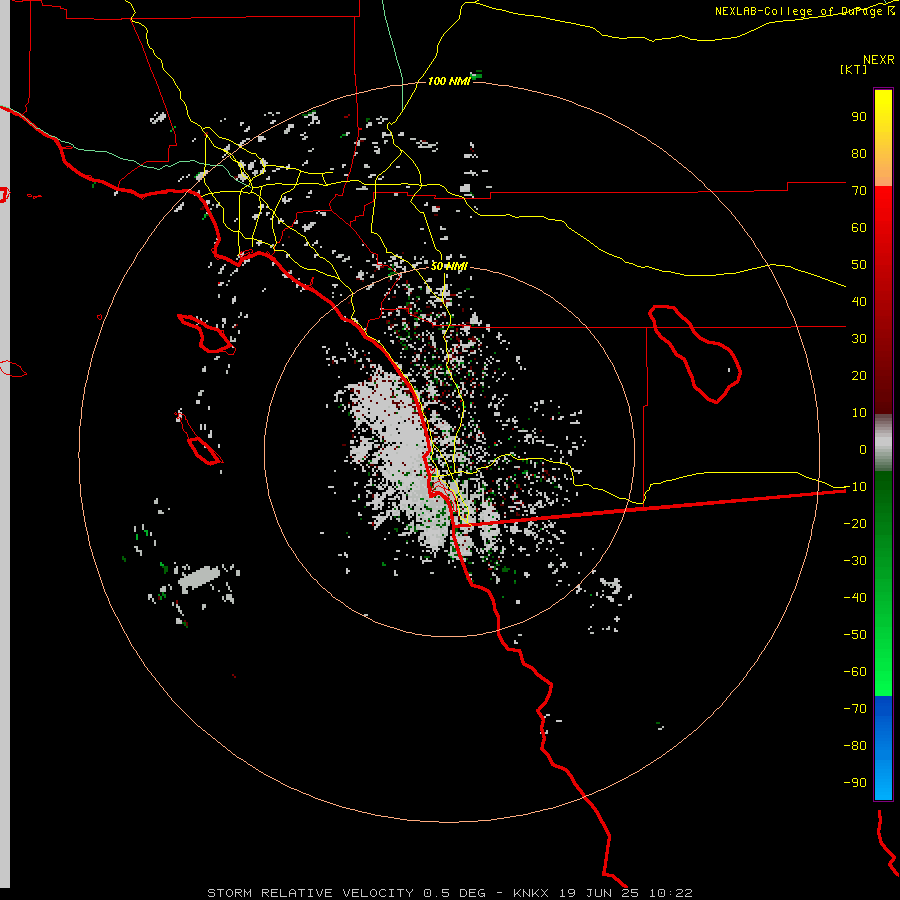
Task: Click the 10 value on velocity scale
Action: click(859, 413)
